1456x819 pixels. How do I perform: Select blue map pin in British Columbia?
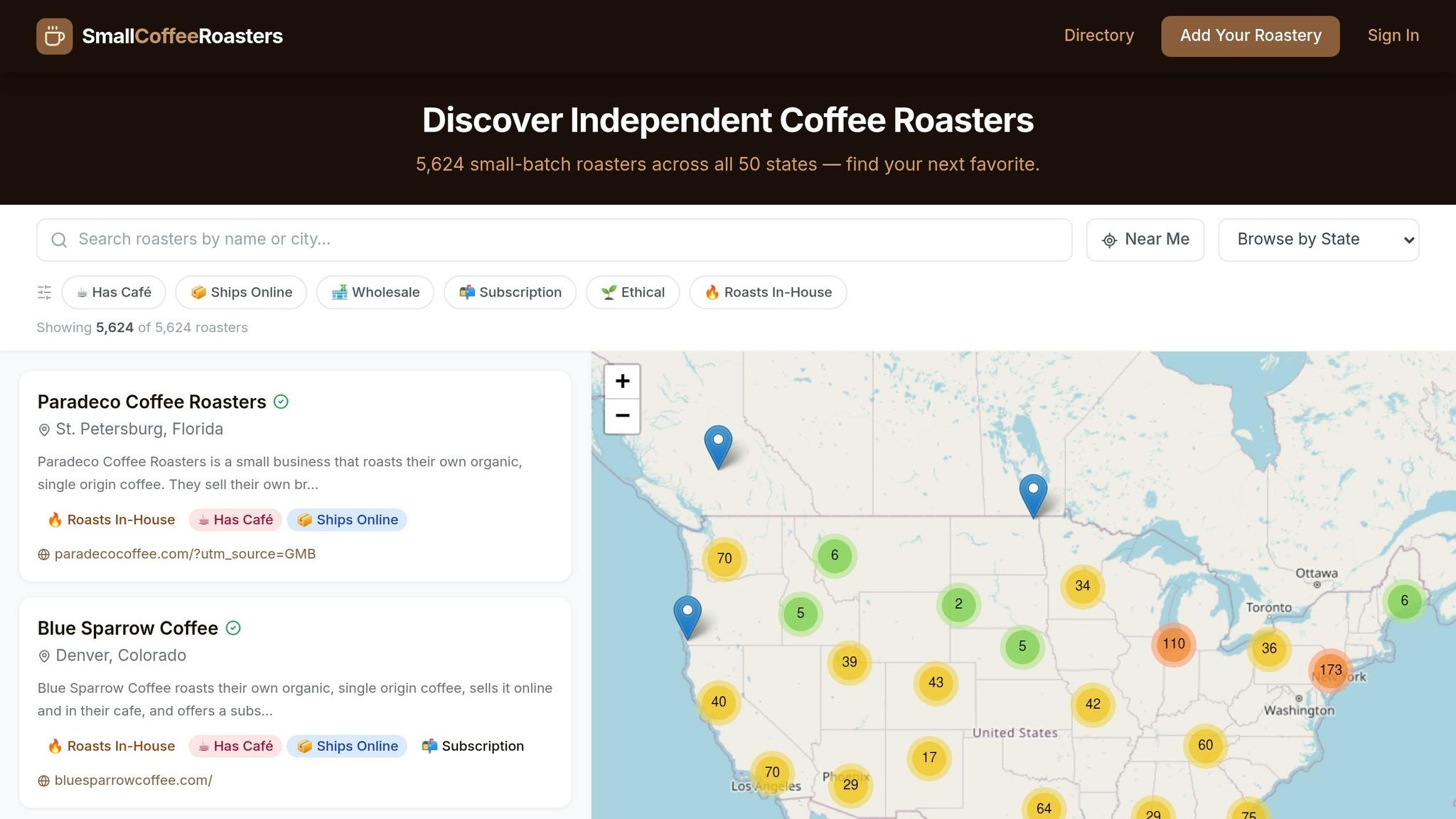[x=718, y=446]
